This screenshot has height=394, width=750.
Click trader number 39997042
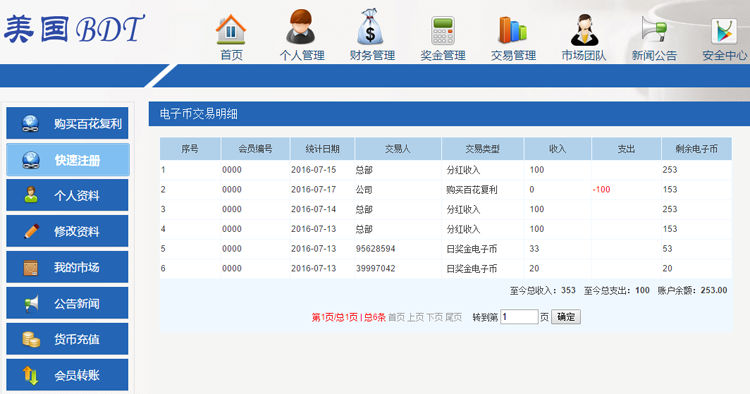375,269
